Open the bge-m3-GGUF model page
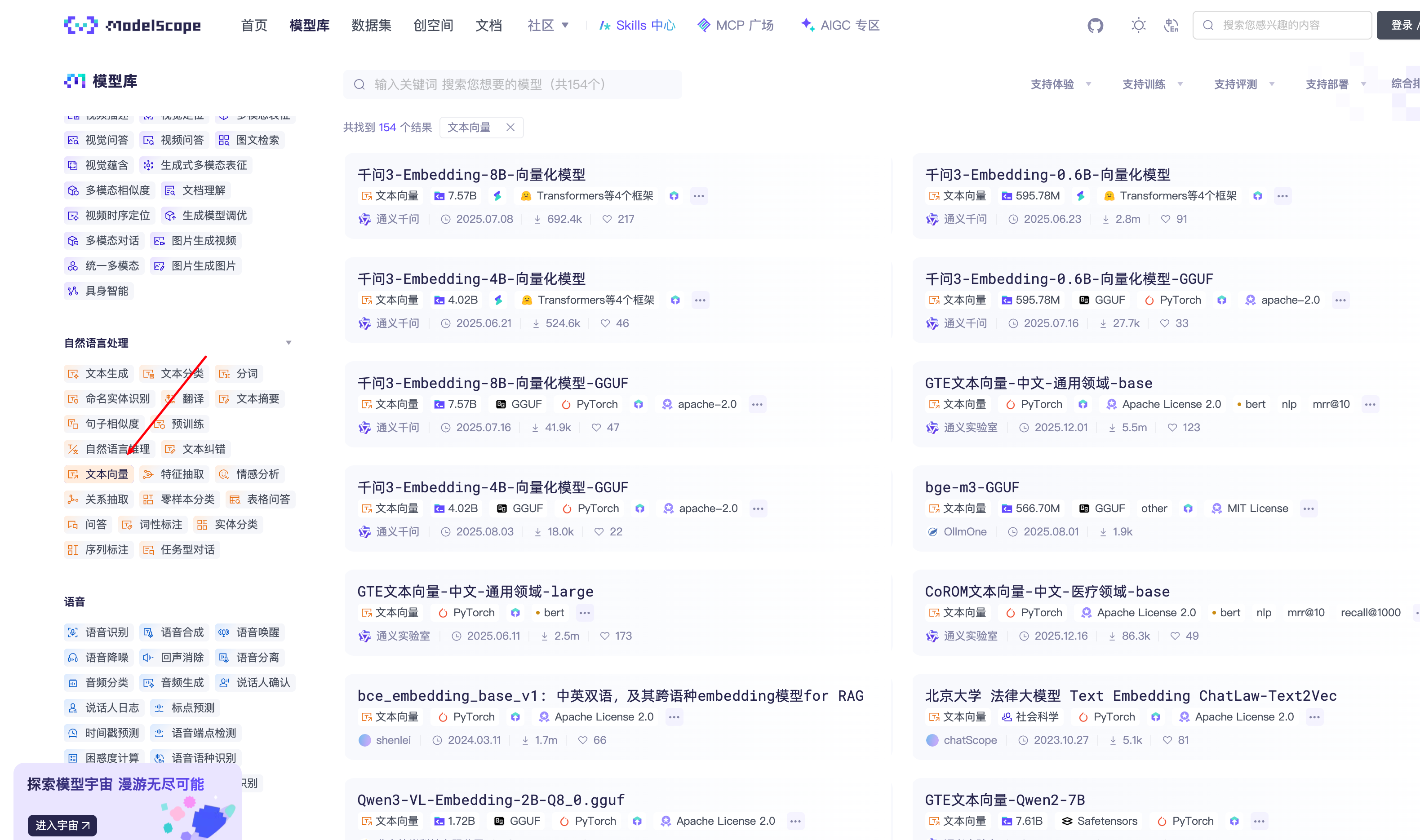 (972, 487)
